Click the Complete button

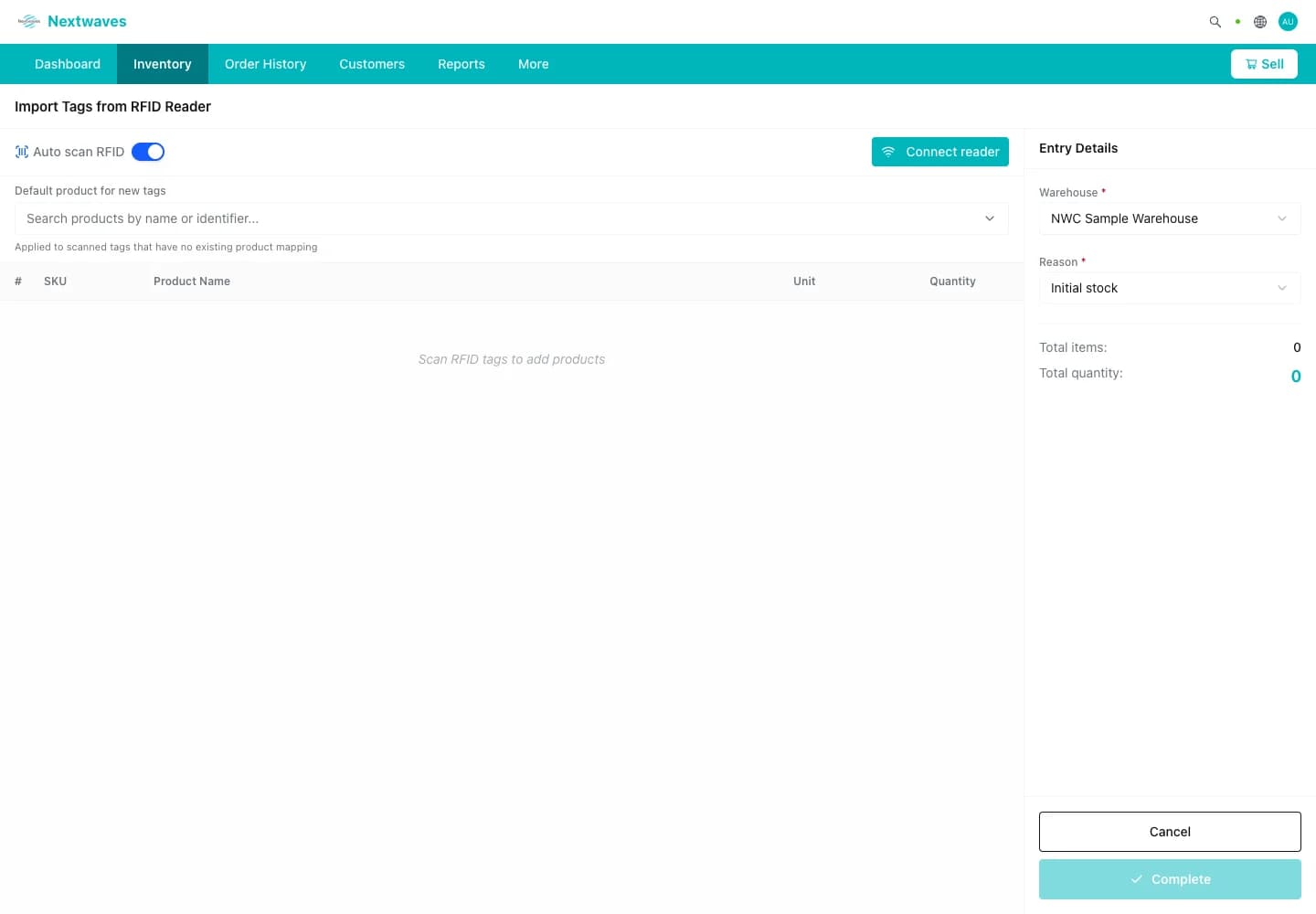tap(1170, 879)
